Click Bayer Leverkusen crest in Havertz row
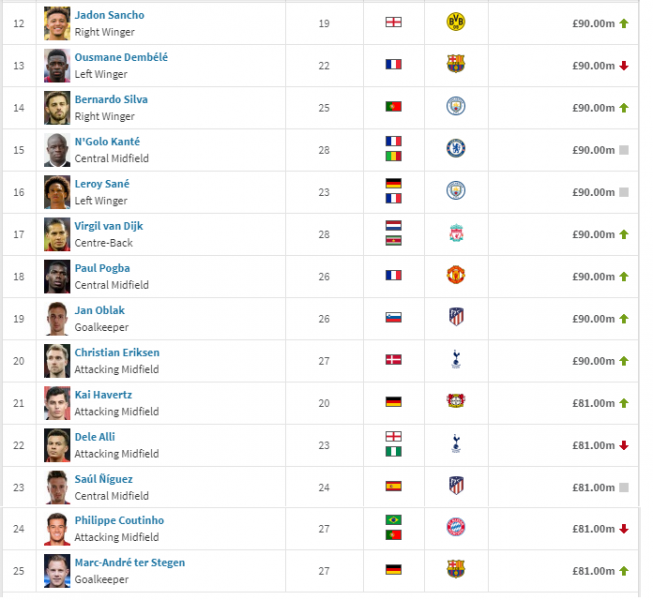The height and width of the screenshot is (600, 653). click(x=456, y=402)
